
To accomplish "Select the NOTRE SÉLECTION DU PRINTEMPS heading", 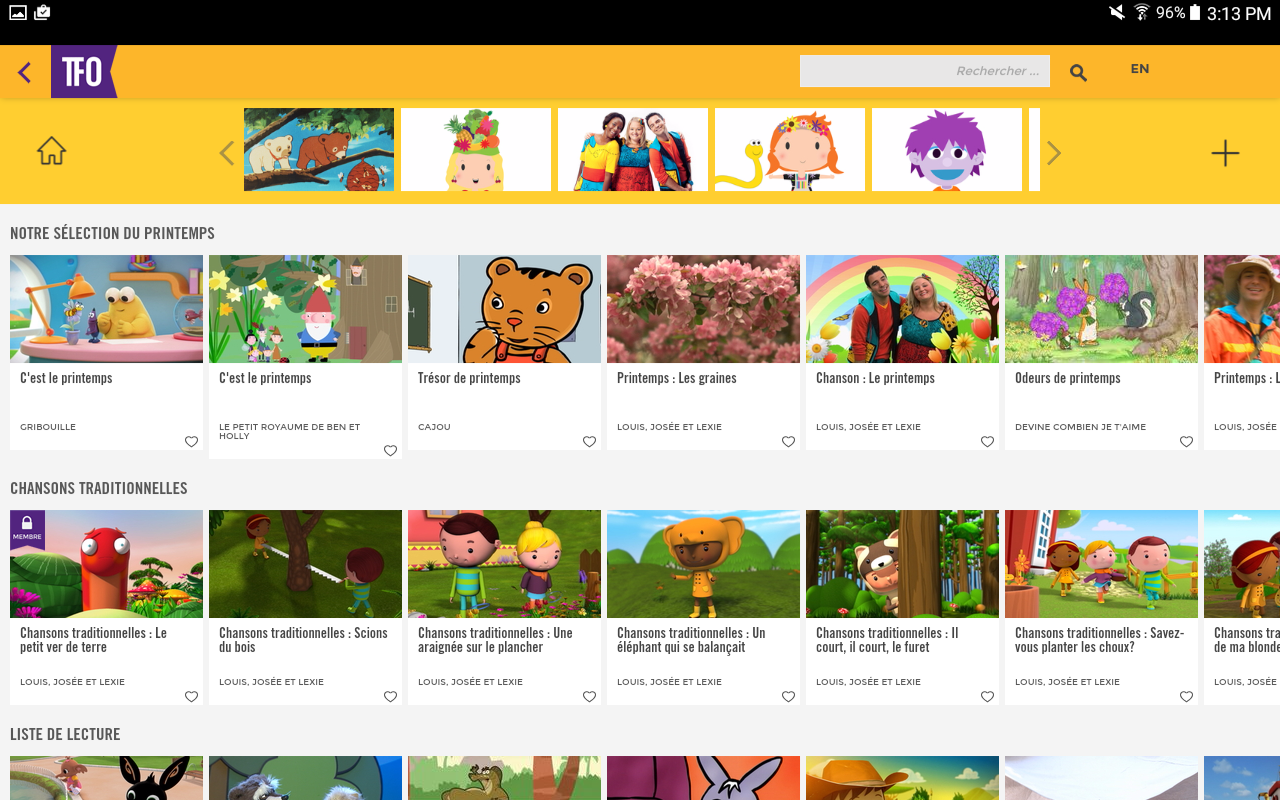I will [112, 233].
